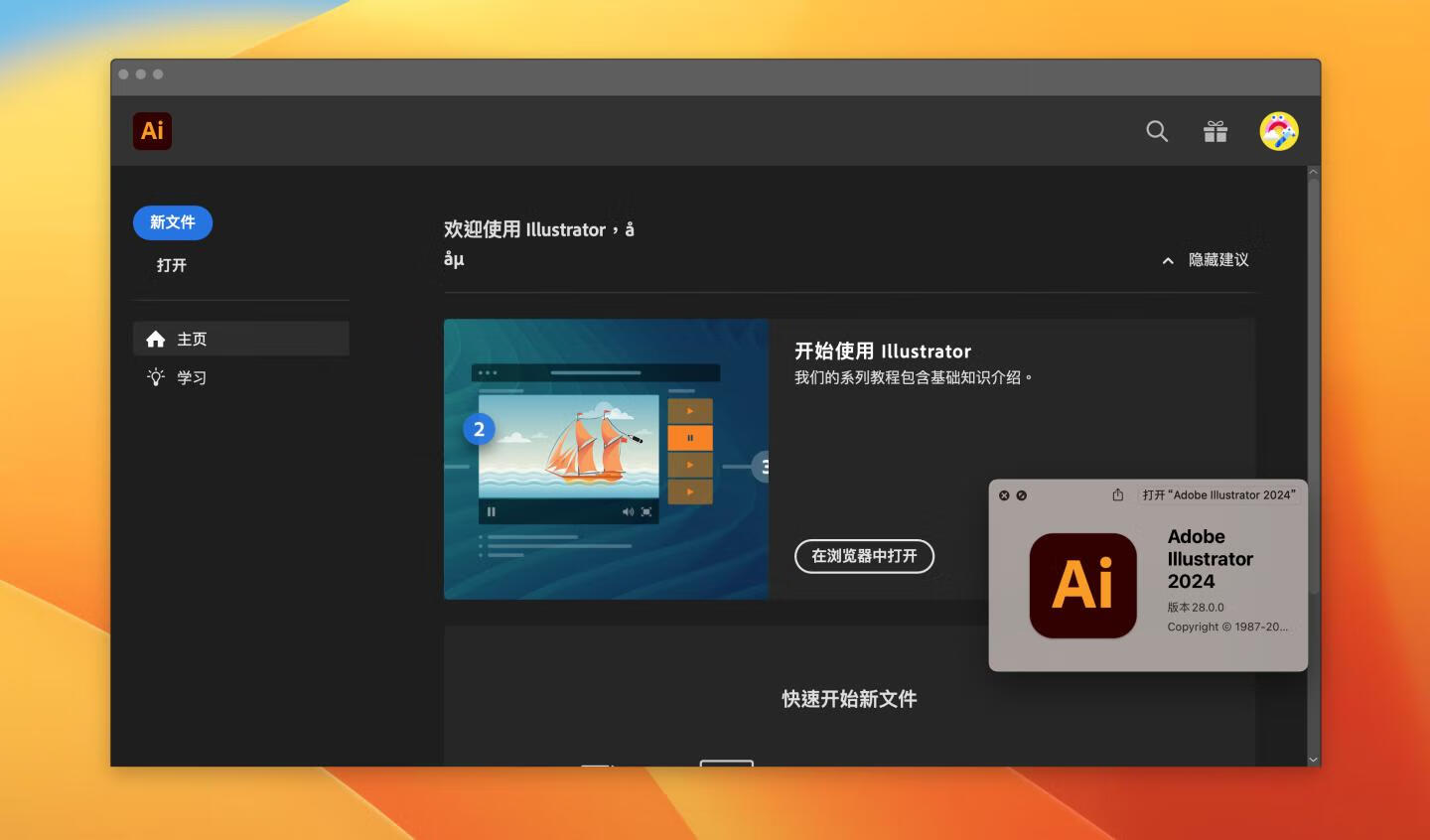The width and height of the screenshot is (1430, 840).
Task: Click 打开 "Adobe Illustrator 2024" button
Action: coord(1218,494)
